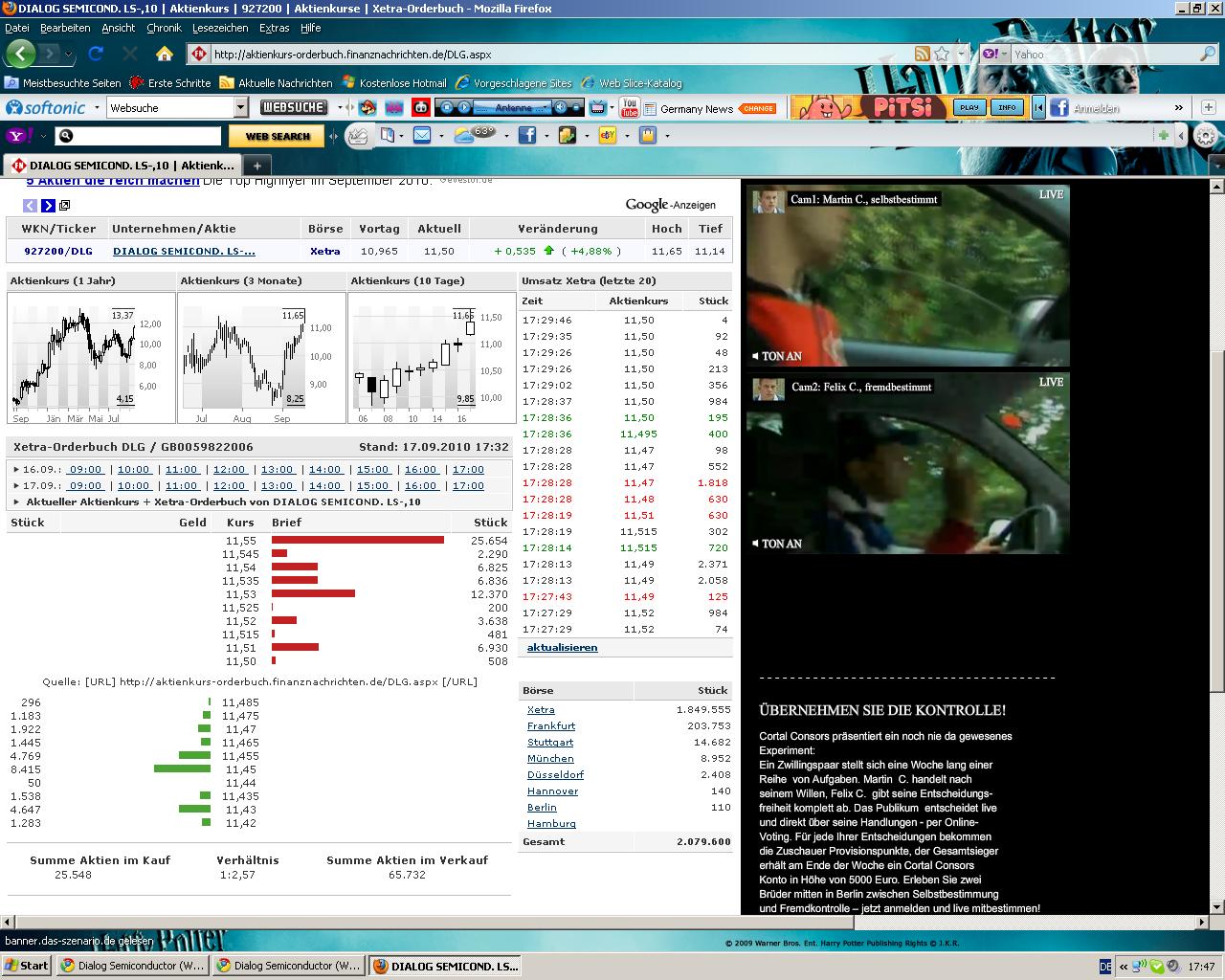The width and height of the screenshot is (1225, 980).
Task: Click the DE language indicator in the system tray
Action: coord(1105,967)
